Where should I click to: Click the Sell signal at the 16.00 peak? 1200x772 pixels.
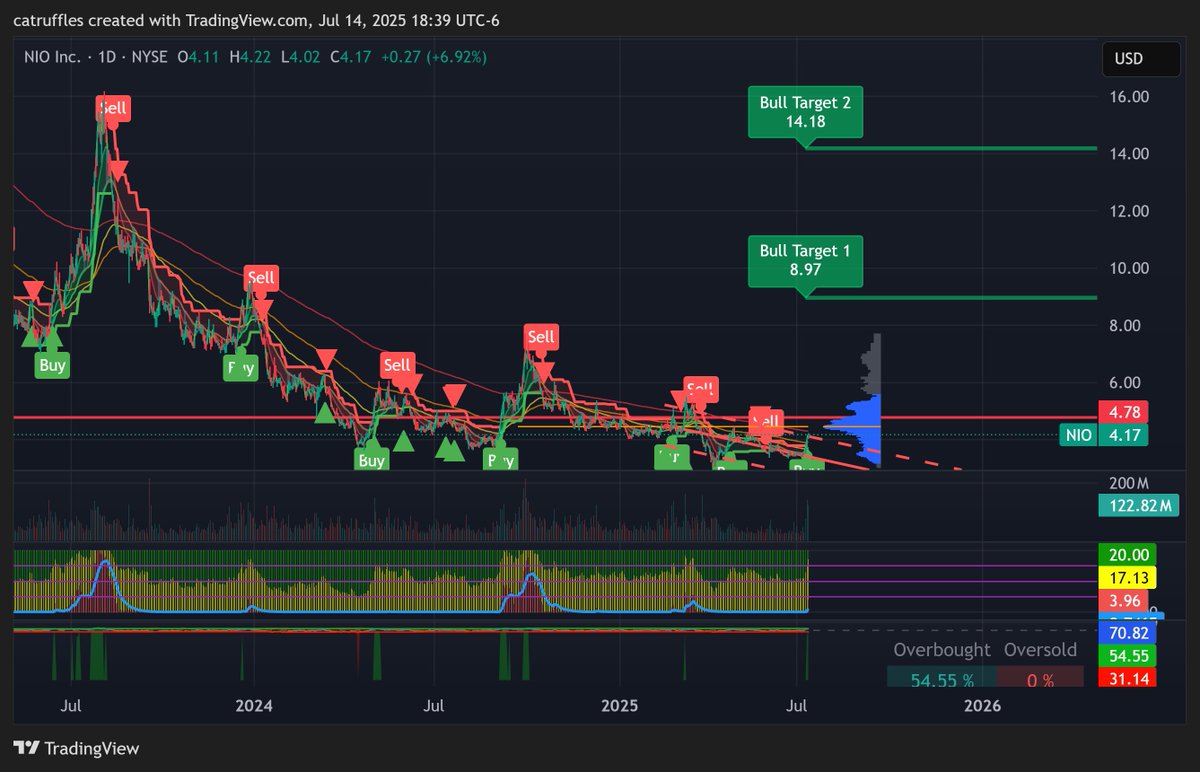[x=113, y=108]
